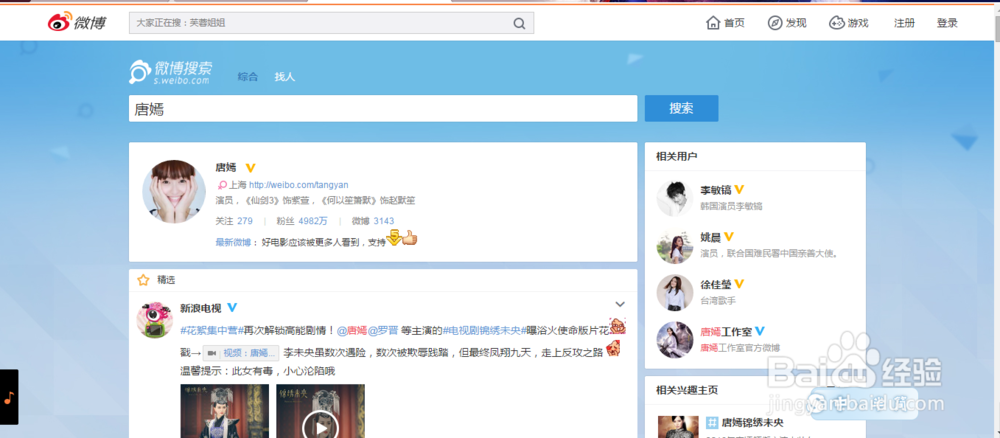Screen dimensions: 1000x438
Task: Click the 相关用户 heading
Action: (x=677, y=156)
